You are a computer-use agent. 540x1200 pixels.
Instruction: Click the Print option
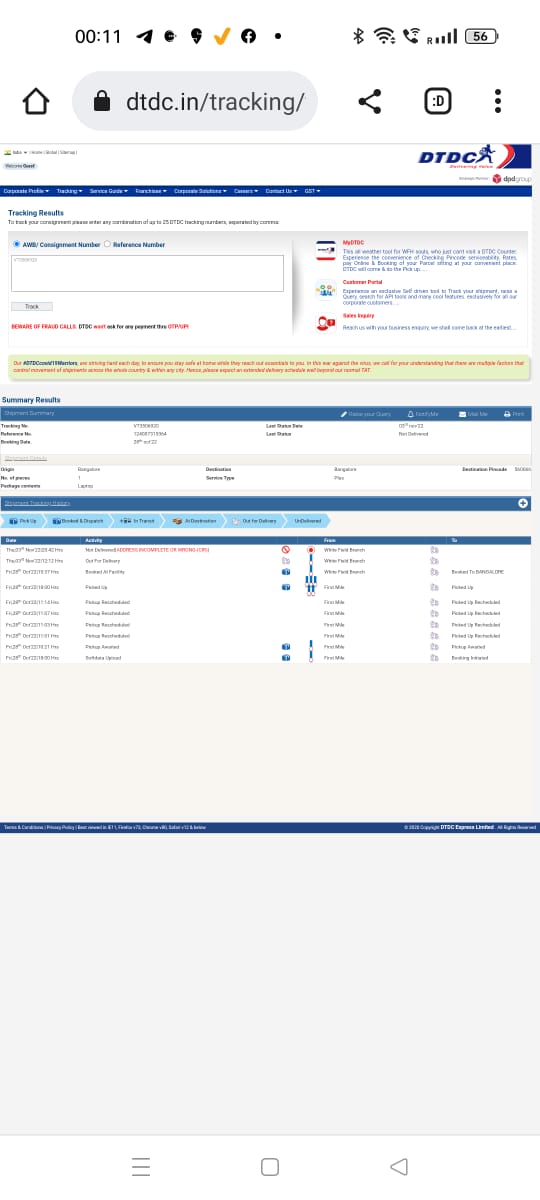[x=514, y=414]
